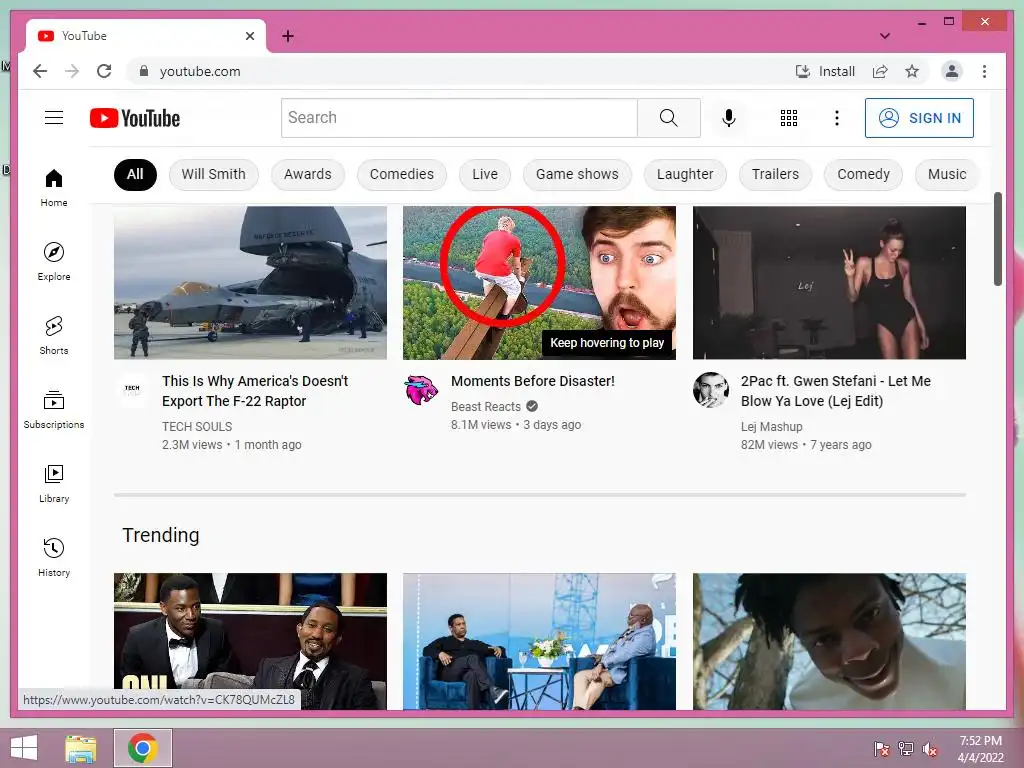Select the All filter chip

click(135, 174)
